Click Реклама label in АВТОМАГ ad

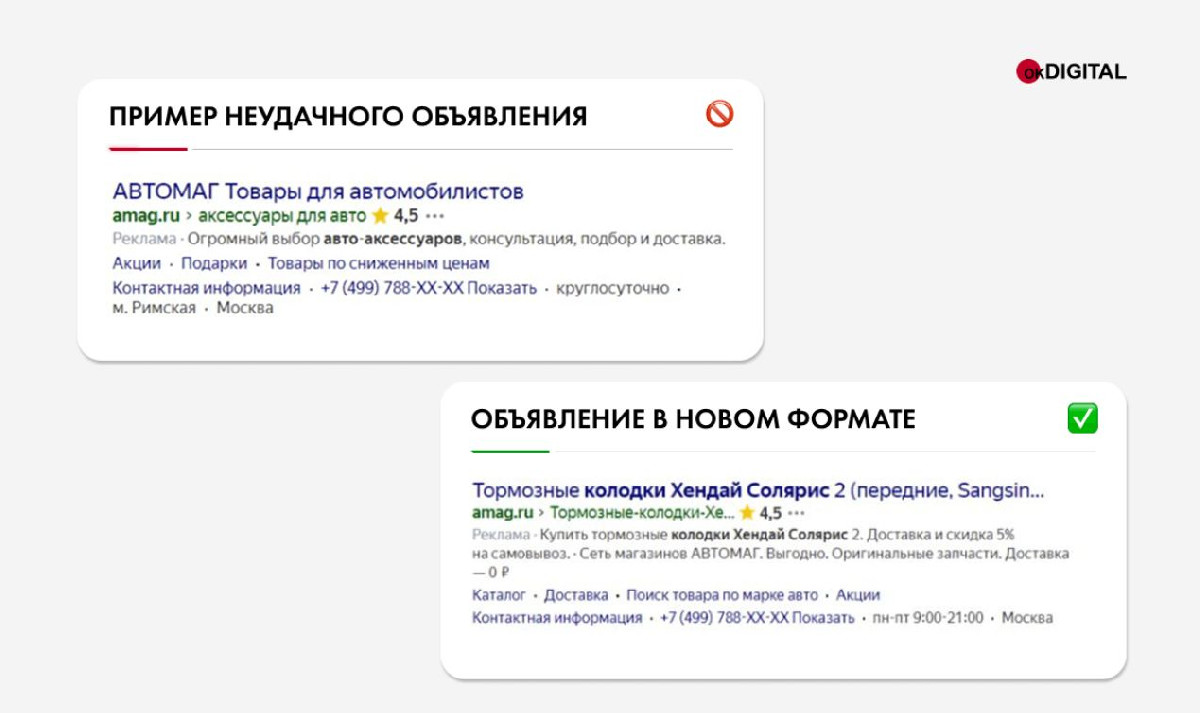tap(144, 239)
